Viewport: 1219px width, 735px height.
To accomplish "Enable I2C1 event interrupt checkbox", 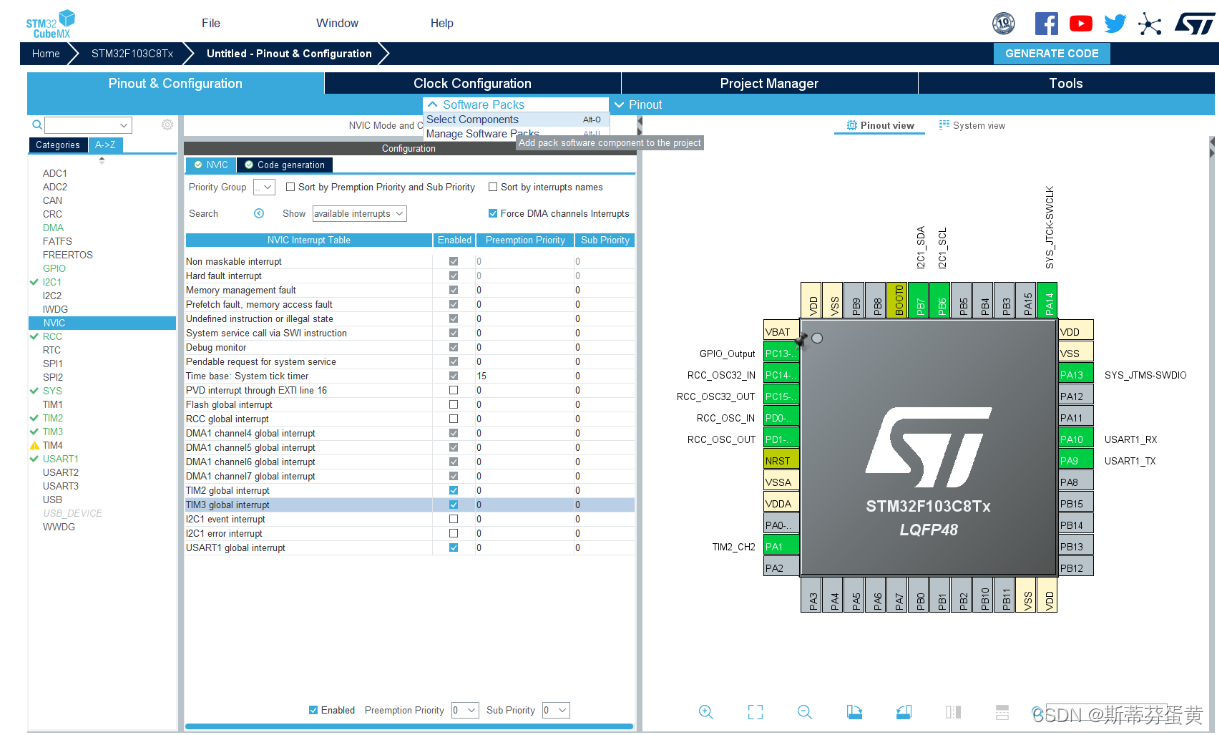I will 454,519.
